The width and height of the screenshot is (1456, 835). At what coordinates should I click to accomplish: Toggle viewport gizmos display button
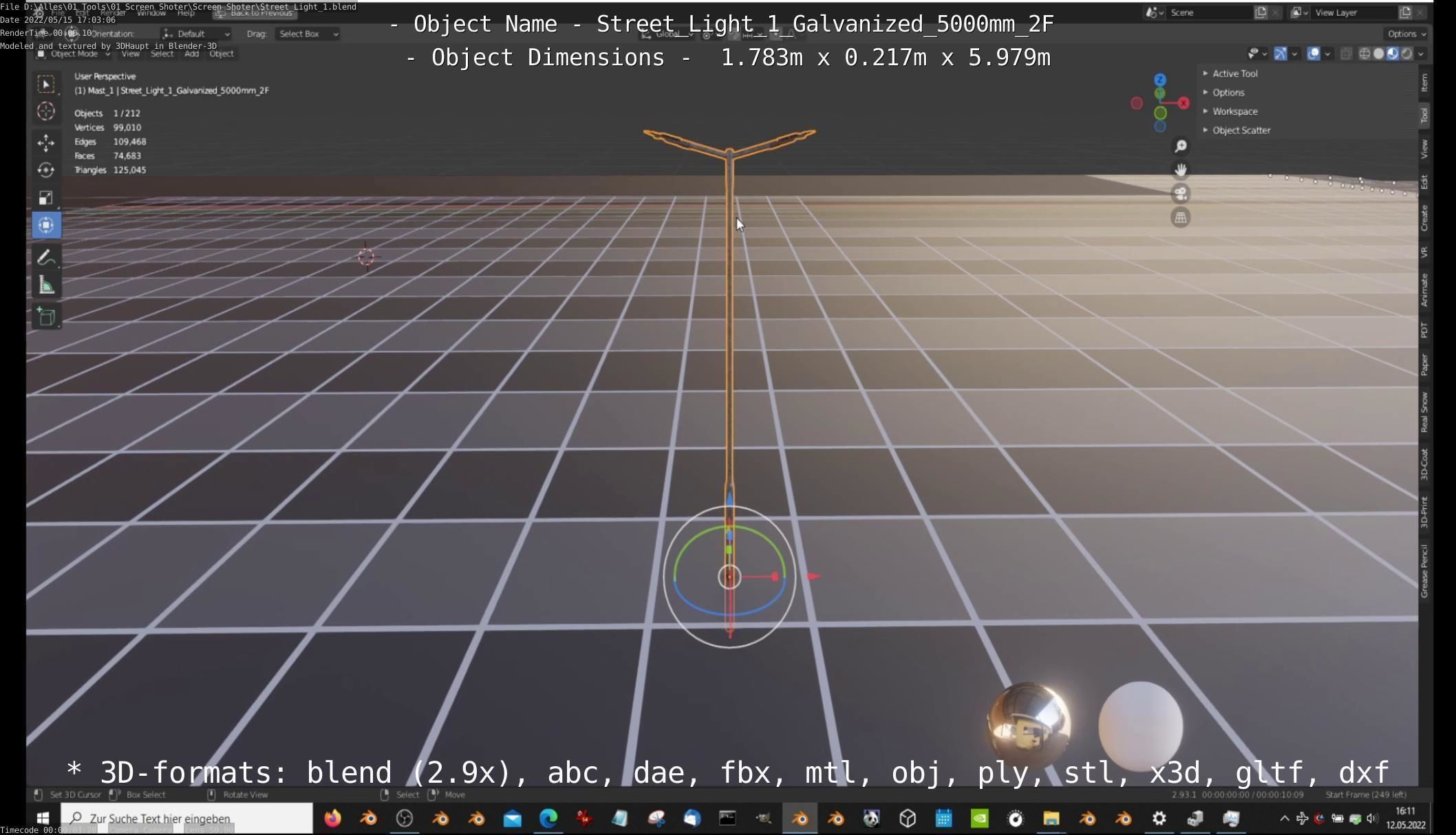(1280, 54)
